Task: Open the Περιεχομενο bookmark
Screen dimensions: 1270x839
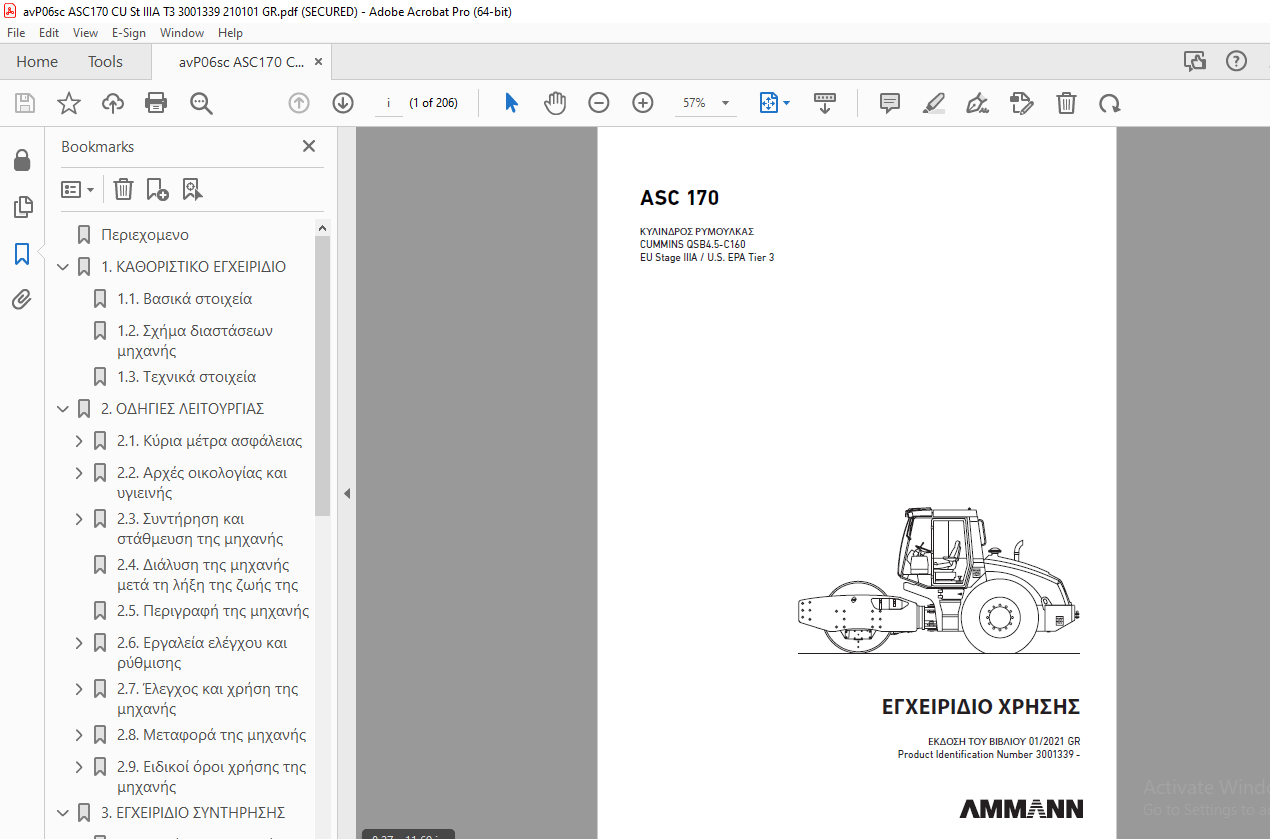Action: pyautogui.click(x=145, y=235)
